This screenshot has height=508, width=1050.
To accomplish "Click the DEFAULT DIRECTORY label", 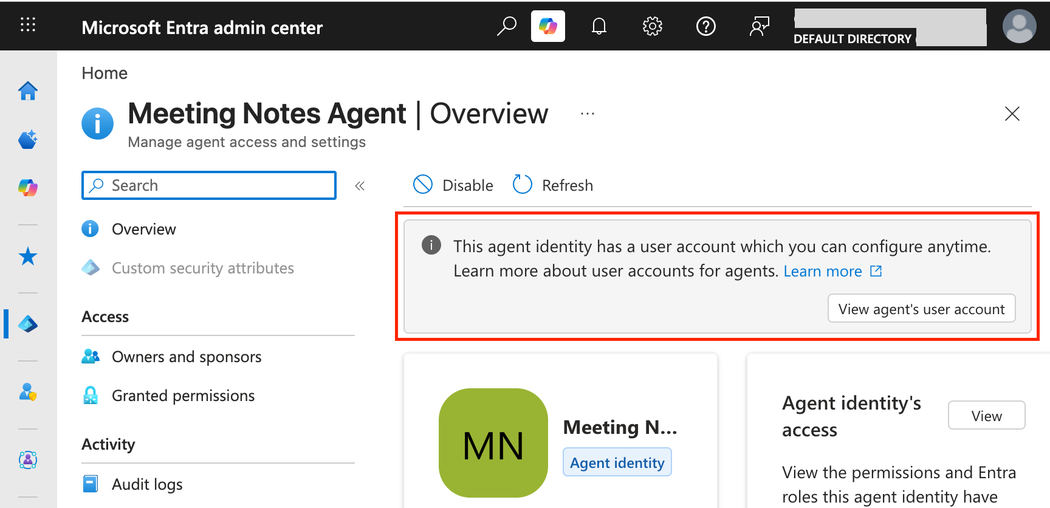I will [x=852, y=39].
